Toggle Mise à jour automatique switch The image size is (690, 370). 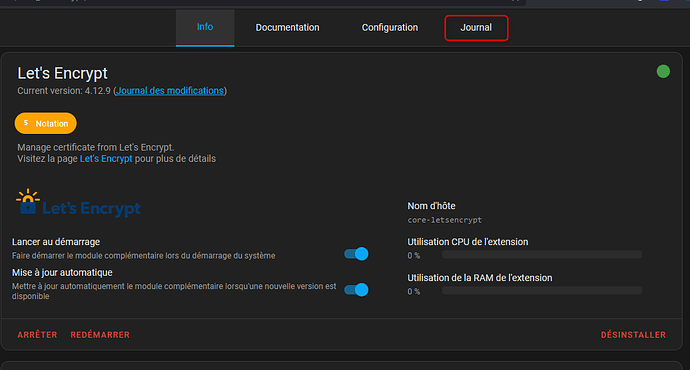356,290
